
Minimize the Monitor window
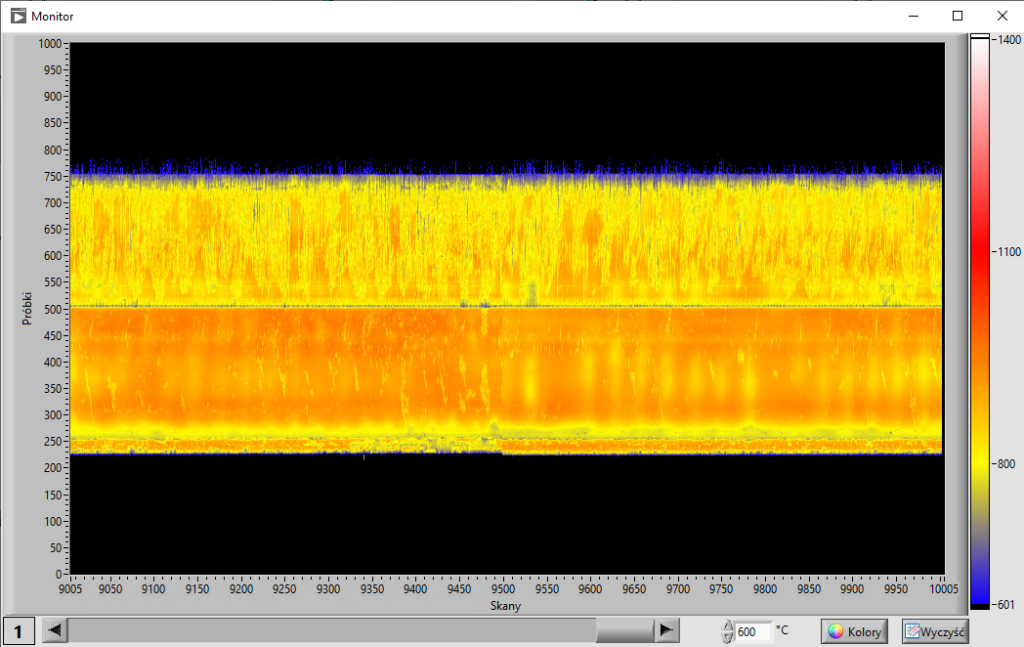914,16
